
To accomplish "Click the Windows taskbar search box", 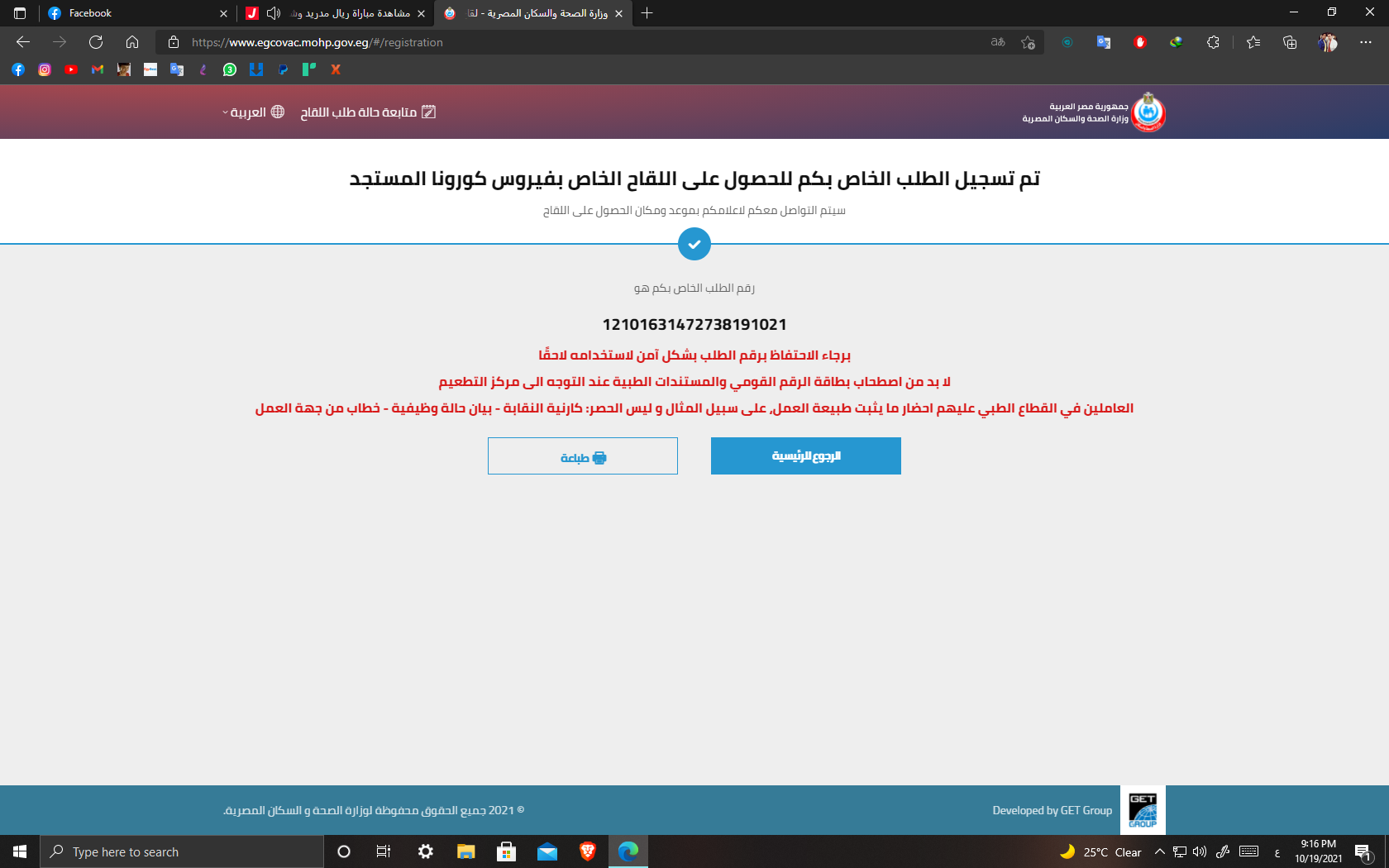I will point(182,851).
